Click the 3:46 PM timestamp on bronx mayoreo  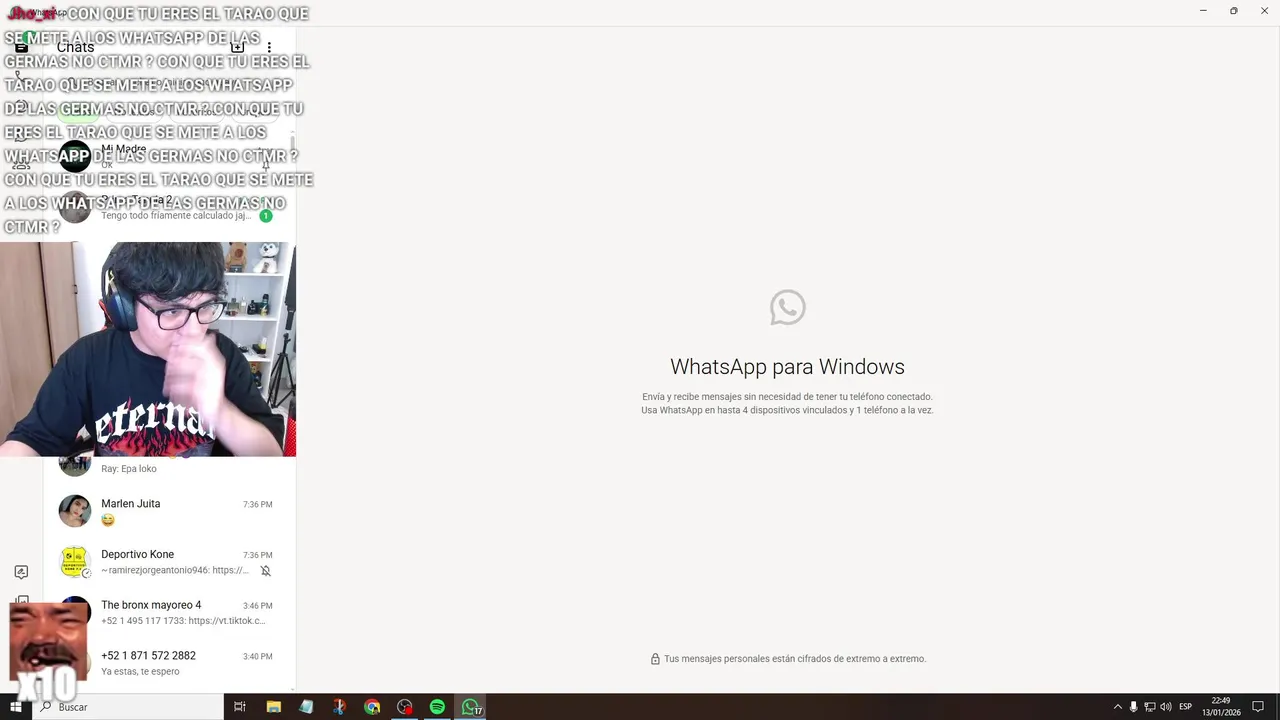click(x=257, y=606)
